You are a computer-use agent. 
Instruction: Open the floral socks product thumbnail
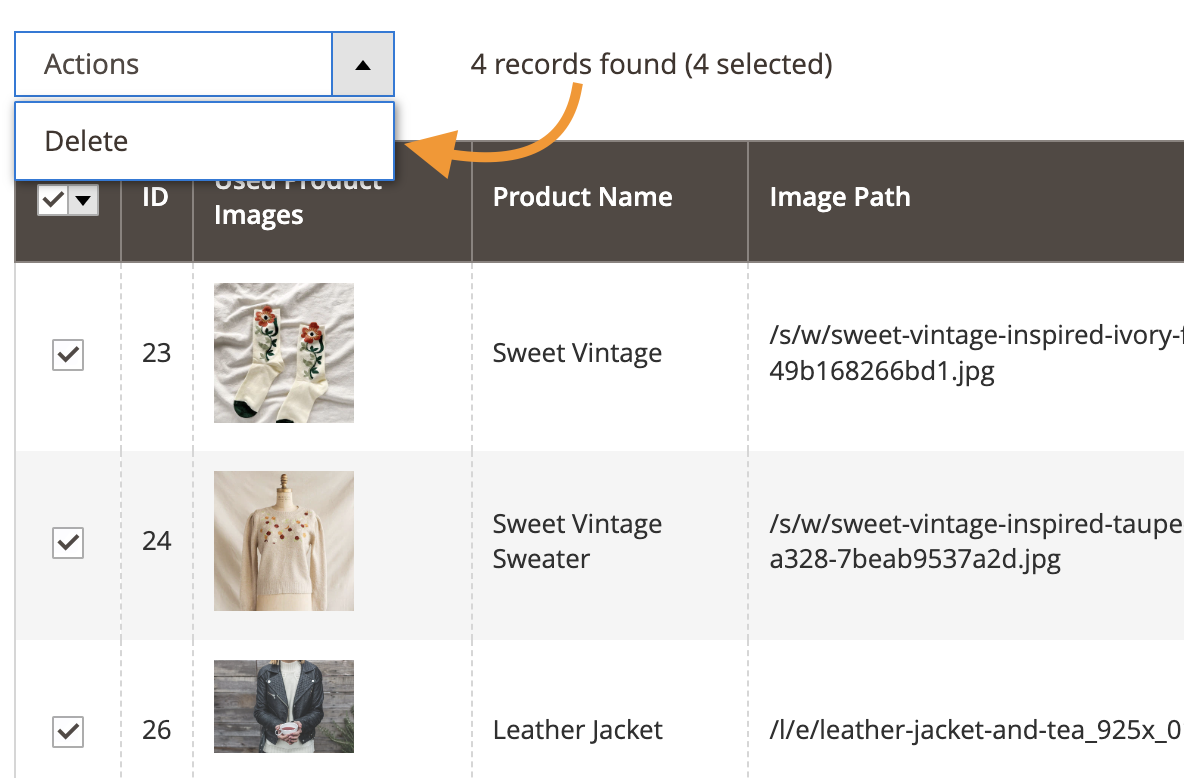click(x=284, y=353)
